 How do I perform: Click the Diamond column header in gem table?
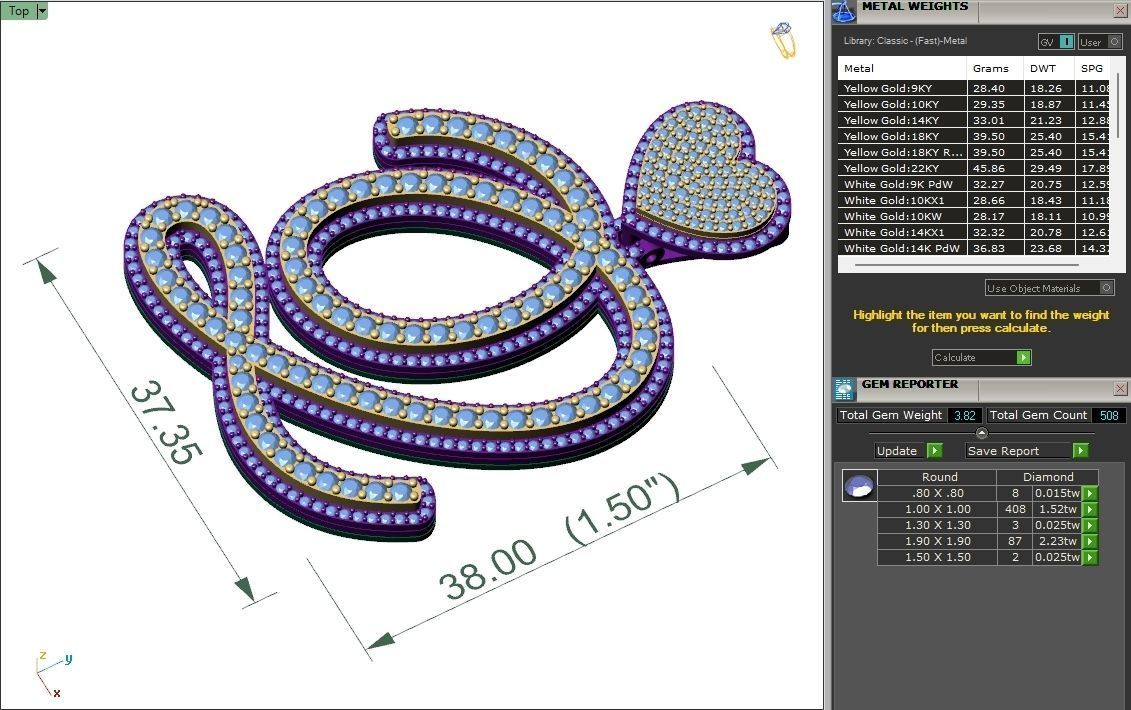(x=1048, y=477)
